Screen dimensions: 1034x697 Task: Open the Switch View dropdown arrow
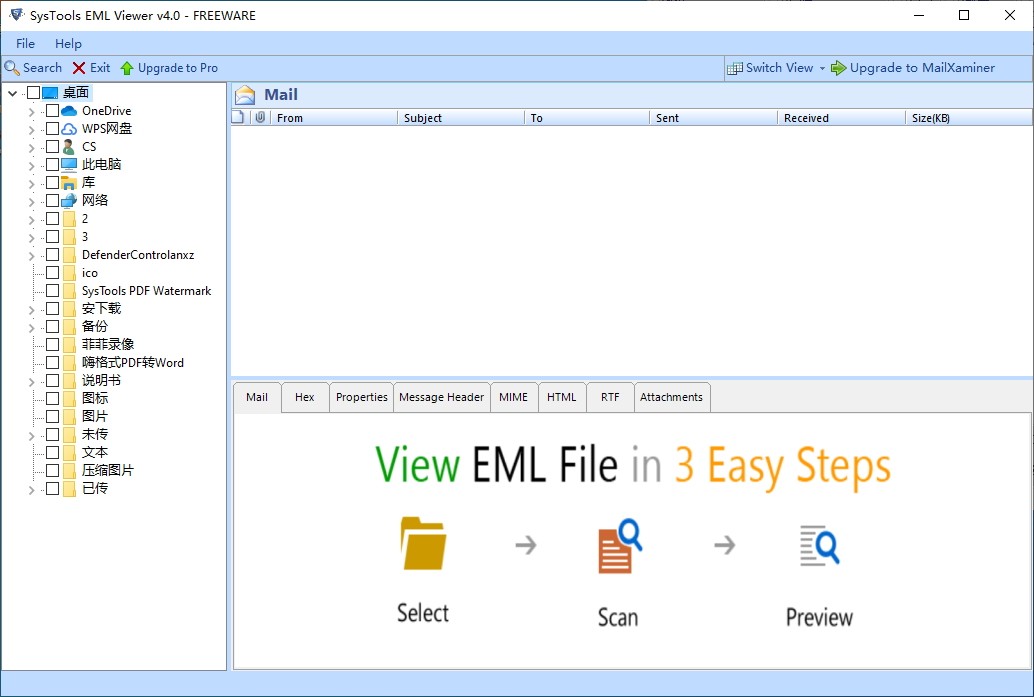click(x=822, y=68)
